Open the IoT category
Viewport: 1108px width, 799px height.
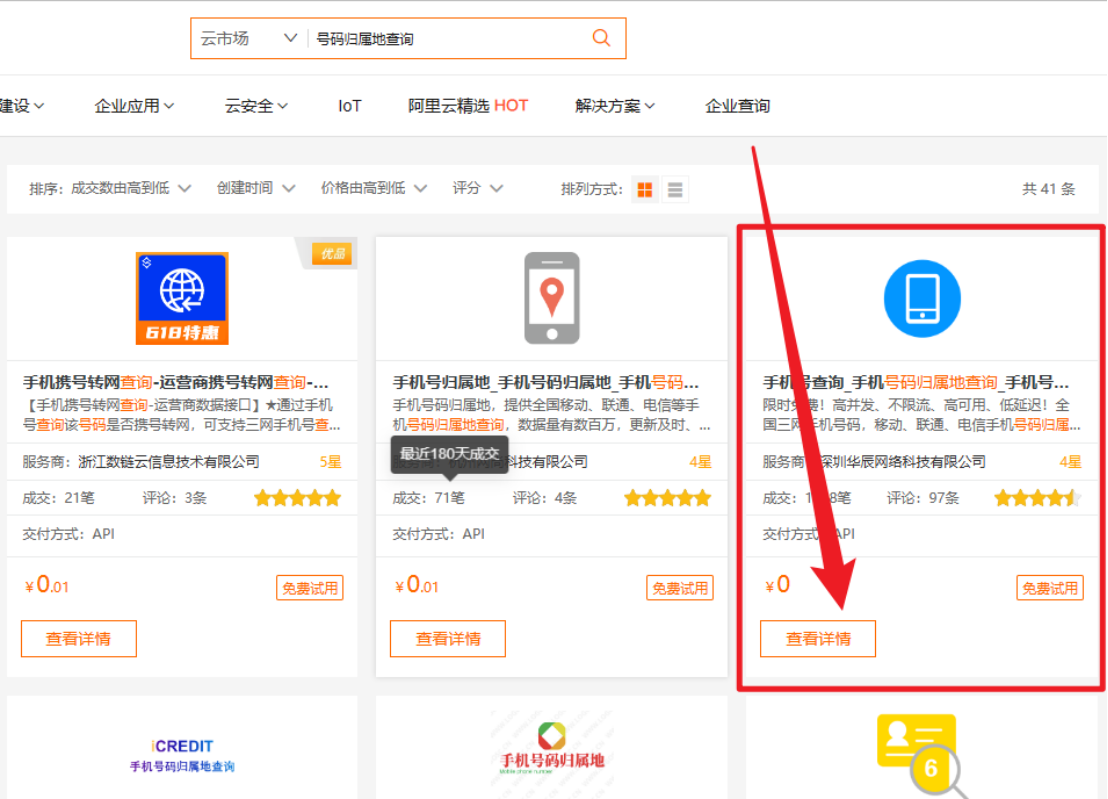(350, 106)
